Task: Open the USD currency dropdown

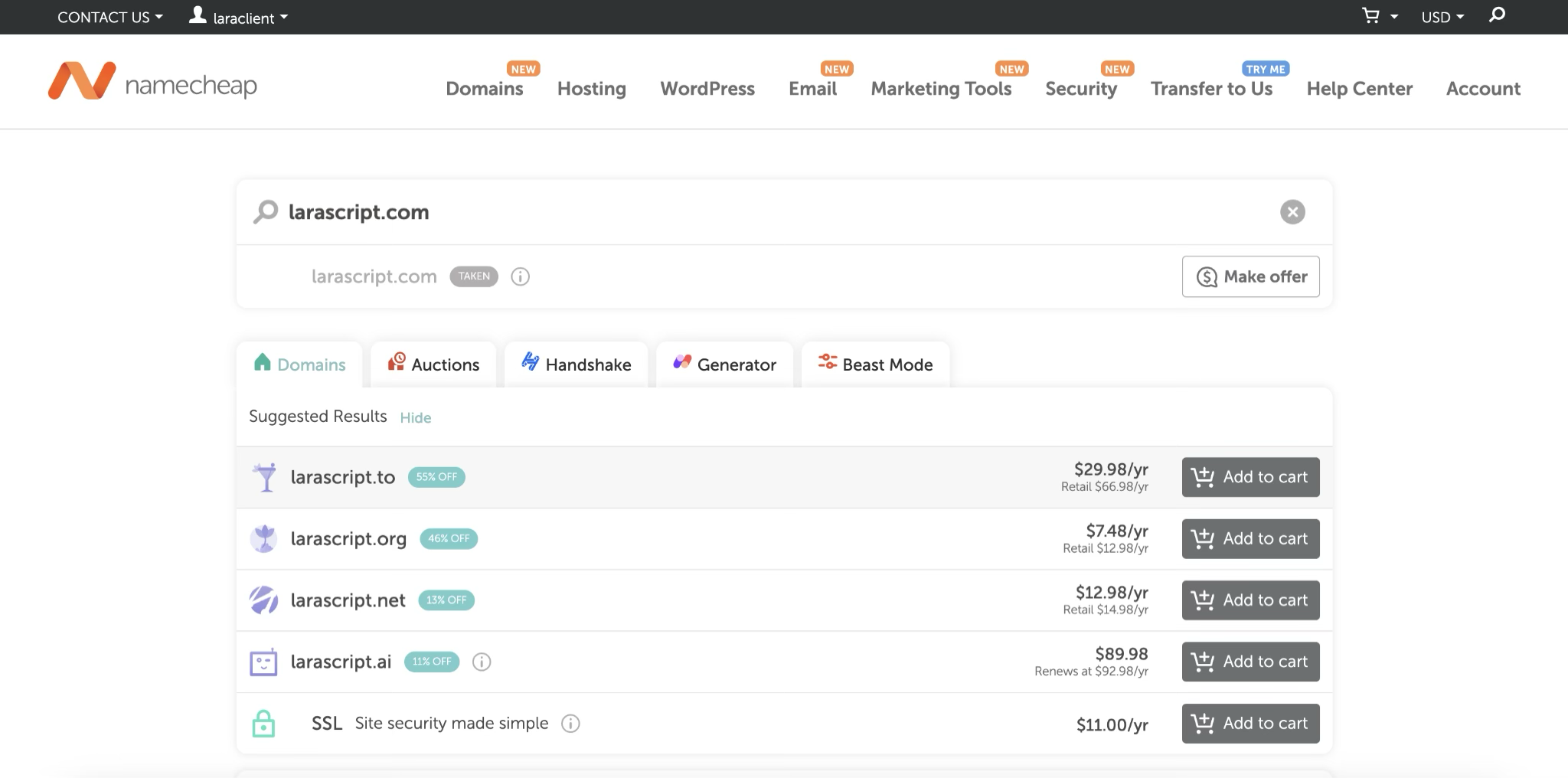Action: [x=1442, y=17]
